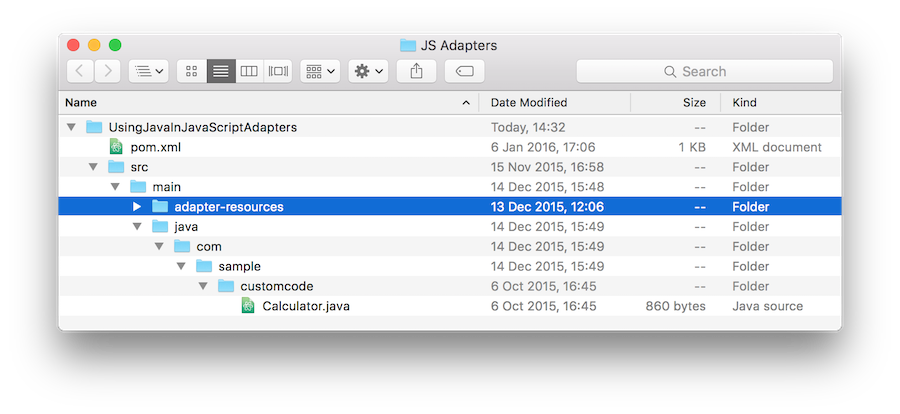Click the Back navigation arrow

pyautogui.click(x=80, y=71)
